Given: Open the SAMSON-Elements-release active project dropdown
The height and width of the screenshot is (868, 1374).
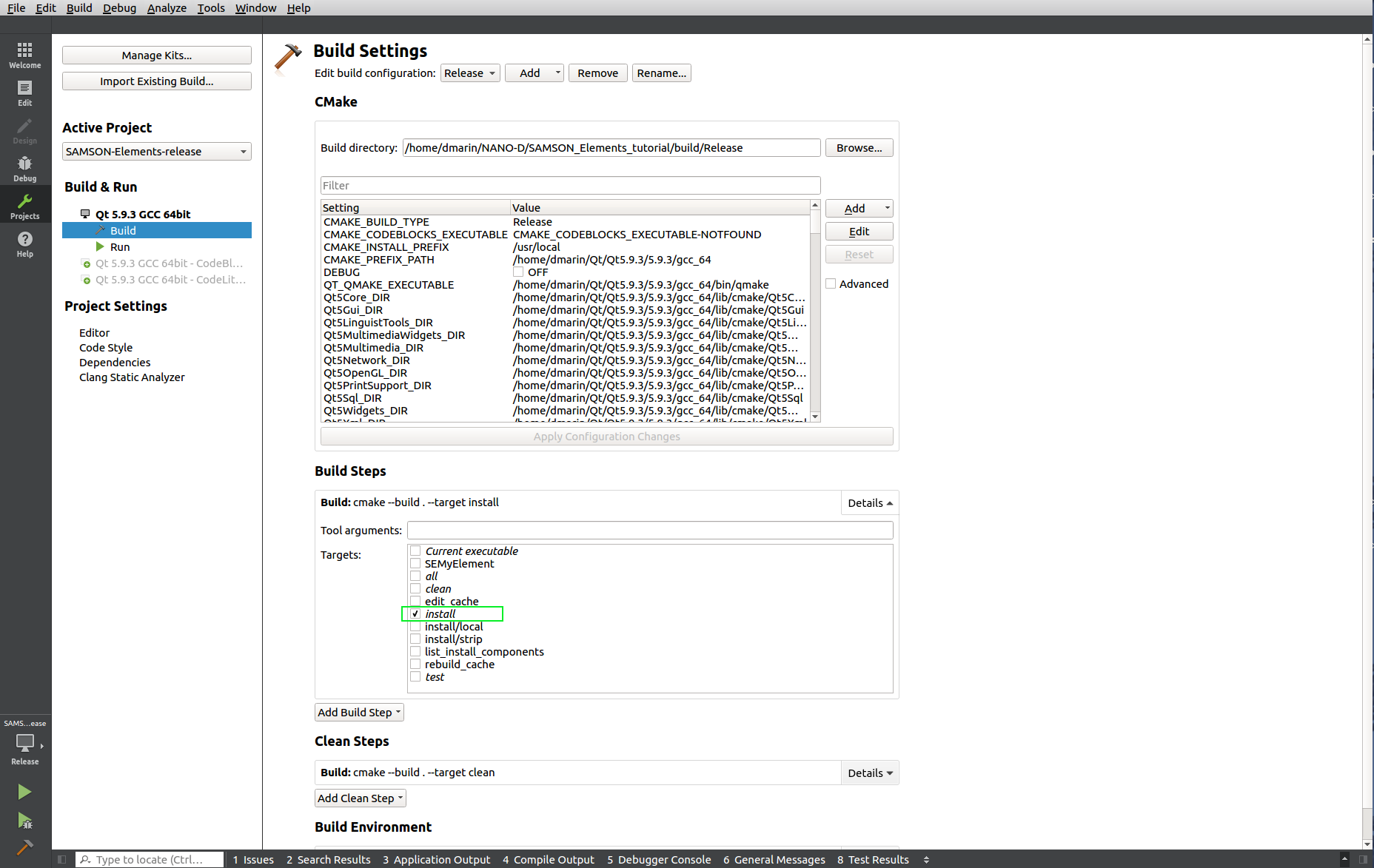Looking at the screenshot, I should (x=156, y=152).
